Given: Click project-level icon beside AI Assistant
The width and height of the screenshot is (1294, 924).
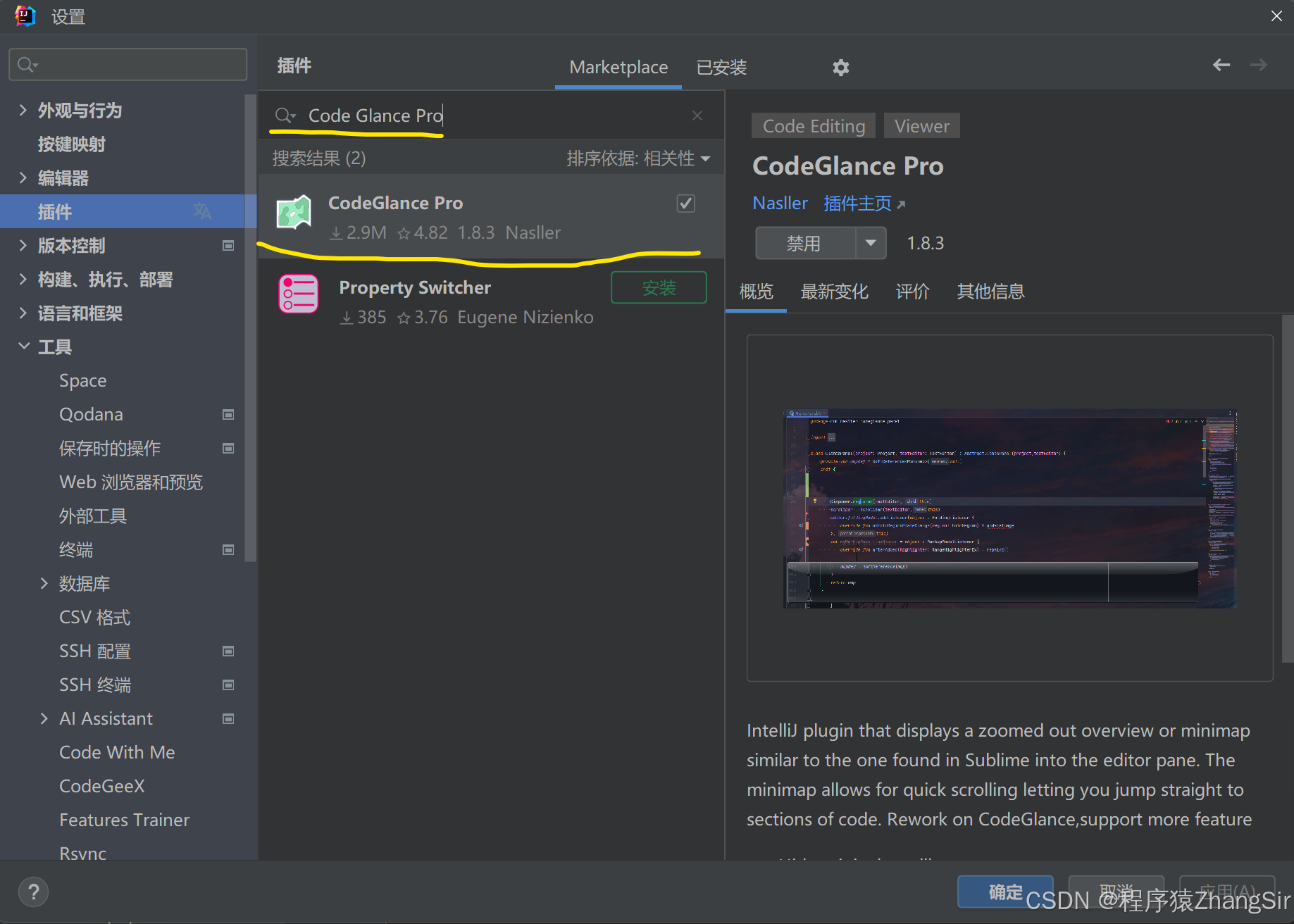Looking at the screenshot, I should tap(228, 719).
